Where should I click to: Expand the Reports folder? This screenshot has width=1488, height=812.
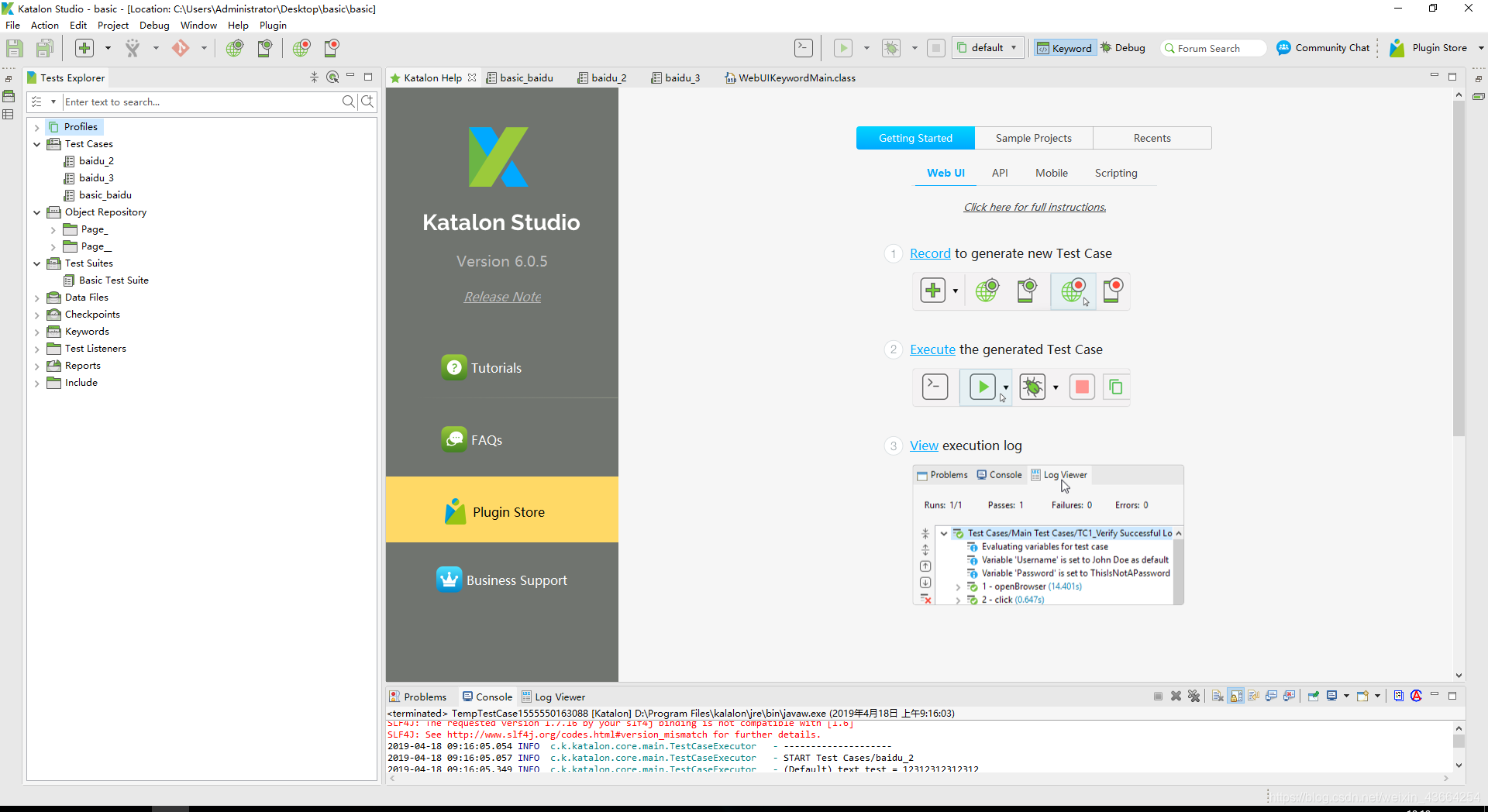(x=36, y=366)
